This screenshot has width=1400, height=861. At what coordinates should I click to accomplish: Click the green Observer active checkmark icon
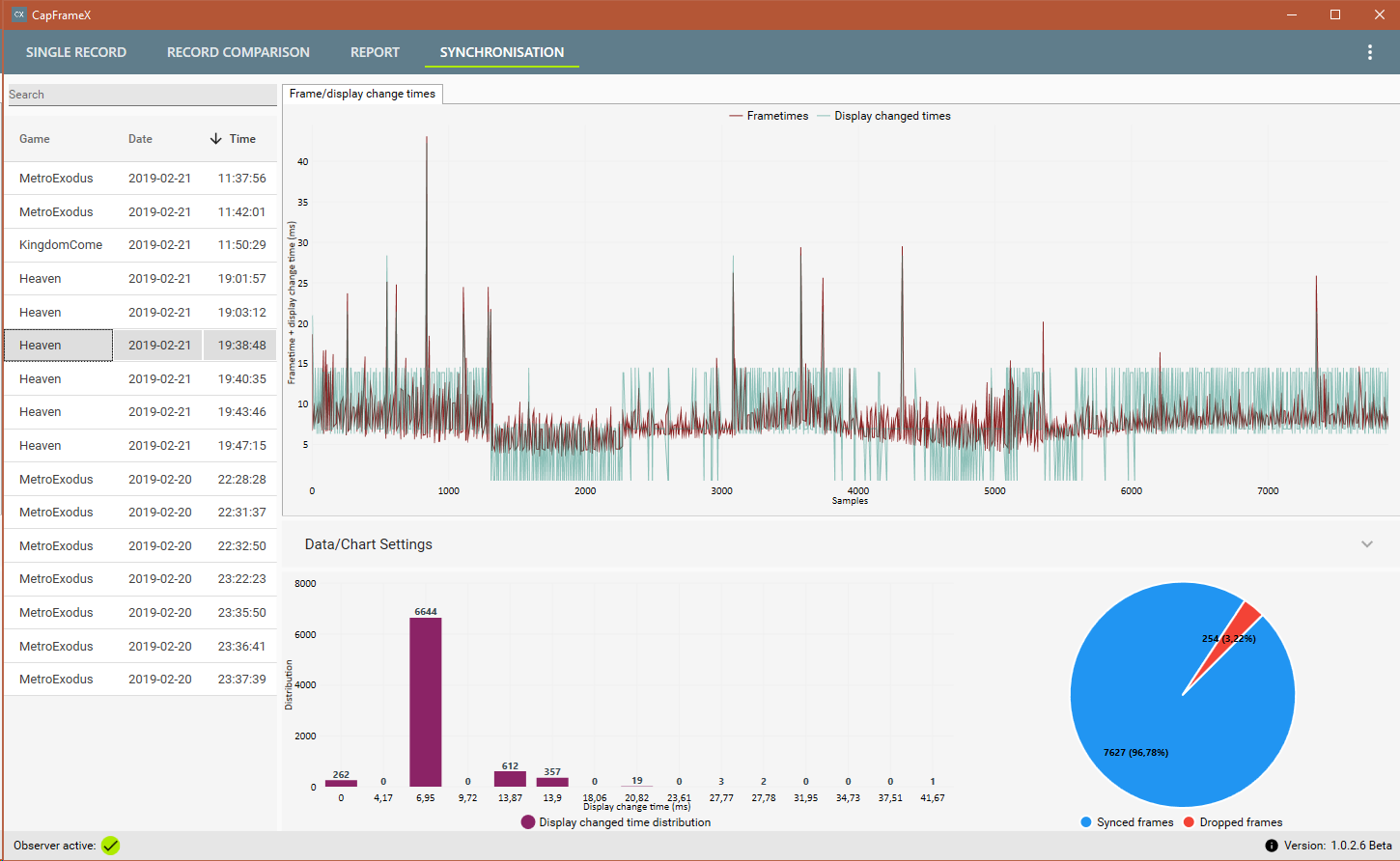pos(111,846)
